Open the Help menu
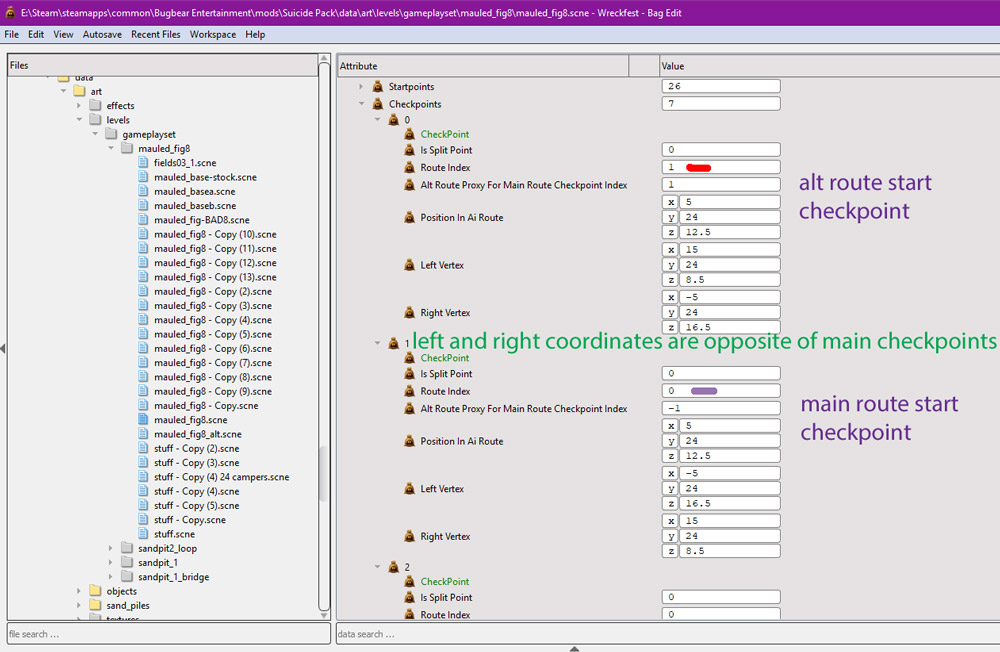The width and height of the screenshot is (1000, 652). (255, 34)
